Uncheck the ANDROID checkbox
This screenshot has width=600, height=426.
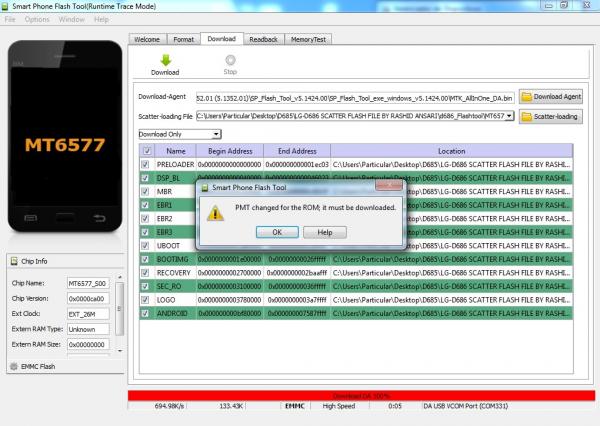point(145,313)
